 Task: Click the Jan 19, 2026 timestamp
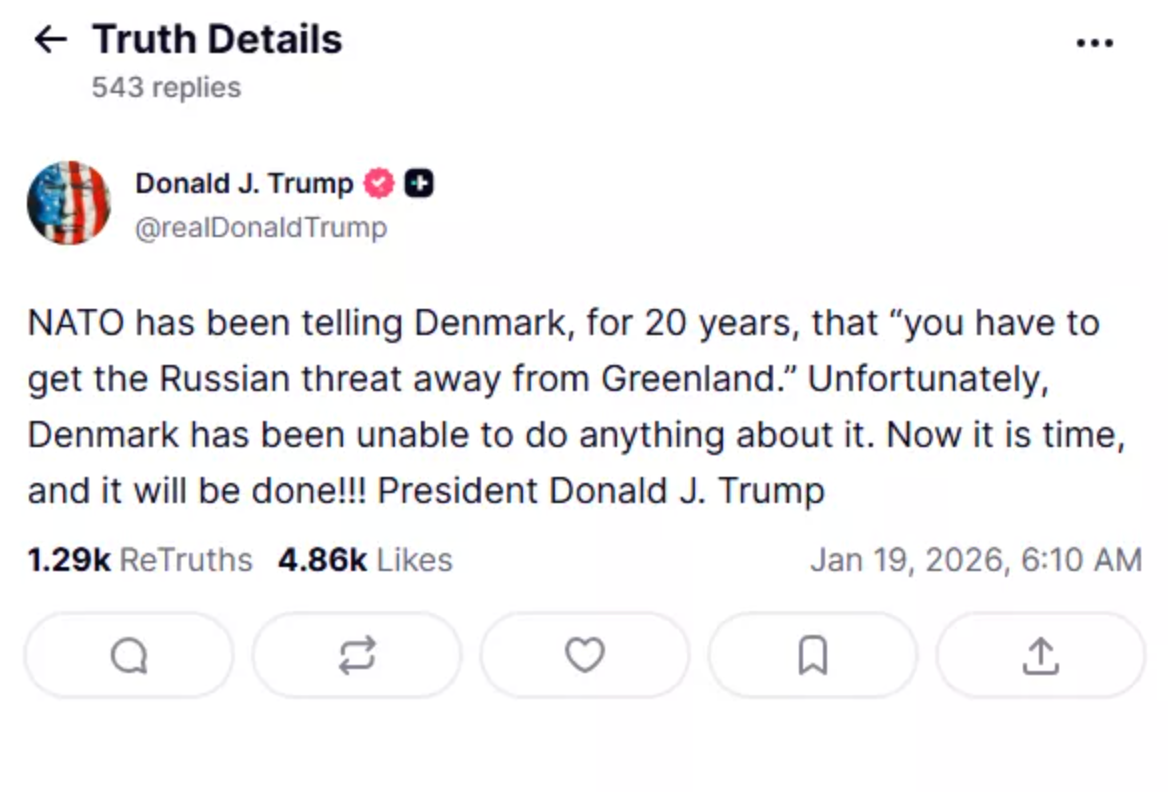click(975, 560)
